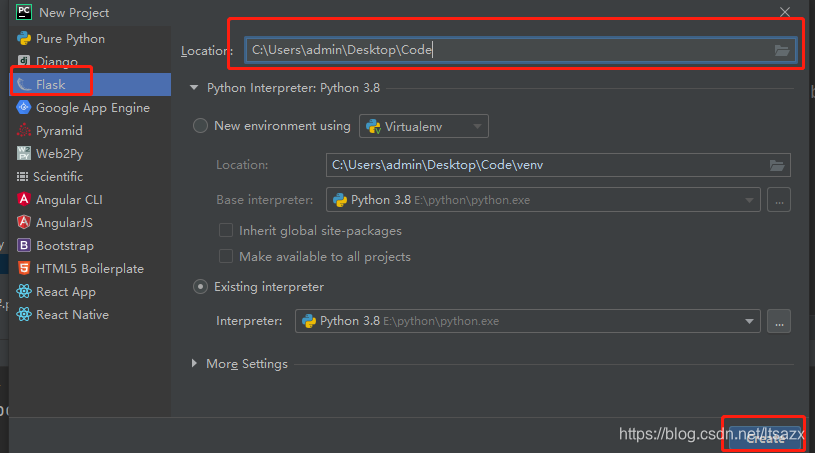This screenshot has width=815, height=453.
Task: Click the React Native atom icon
Action: coord(24,314)
